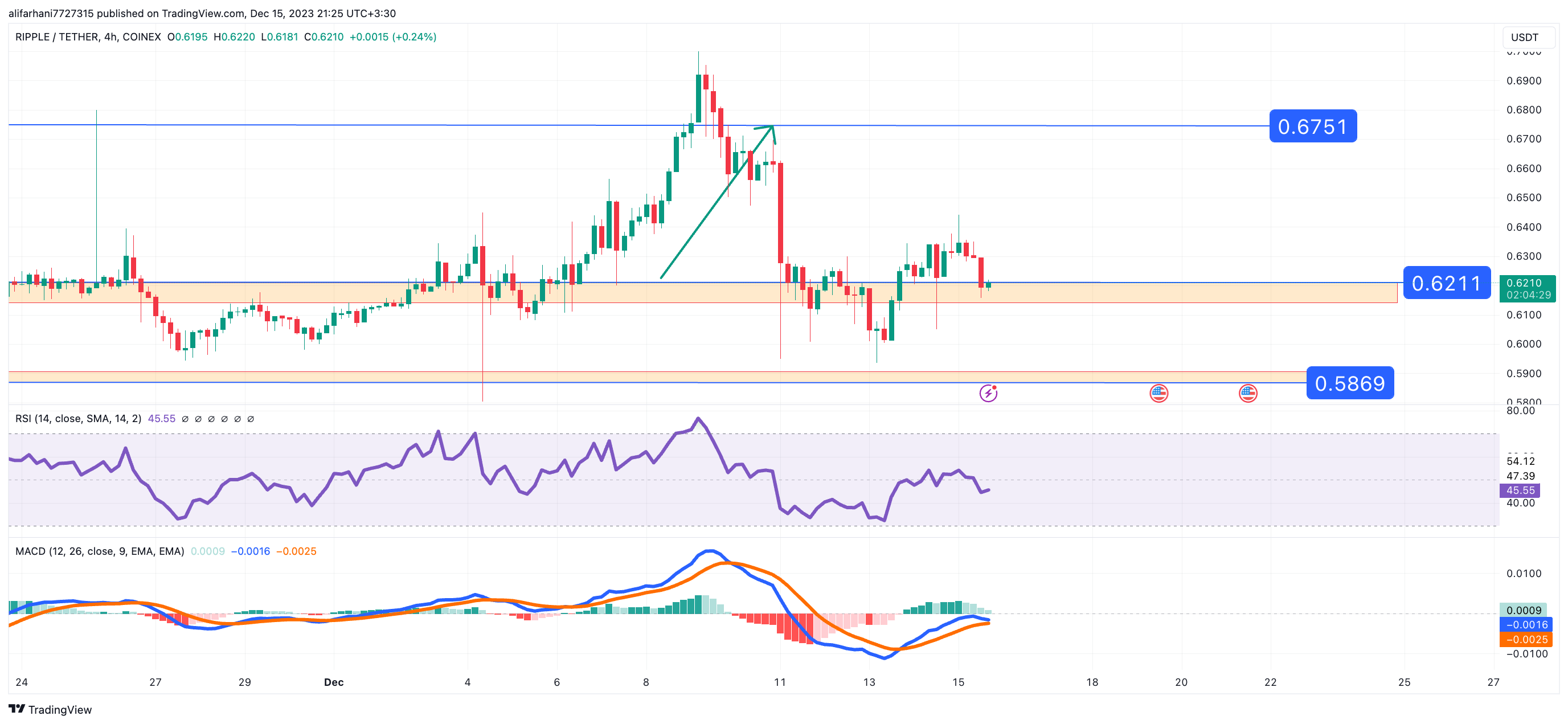Click the 0.6751 blue price label
1568x724 pixels.
click(x=1312, y=126)
